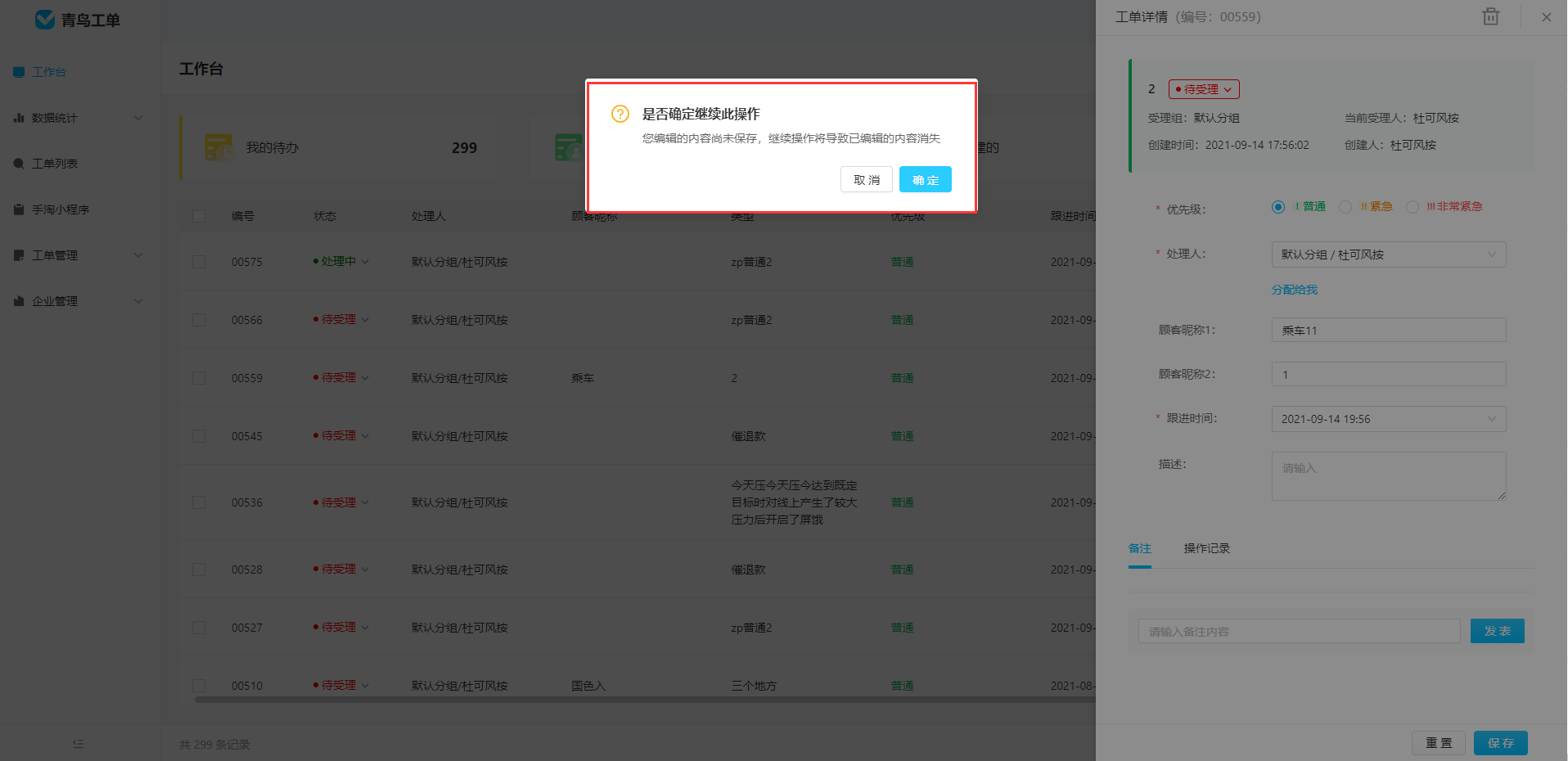Select the 非常紧急 priority radio button
1568x761 pixels.
[1413, 207]
